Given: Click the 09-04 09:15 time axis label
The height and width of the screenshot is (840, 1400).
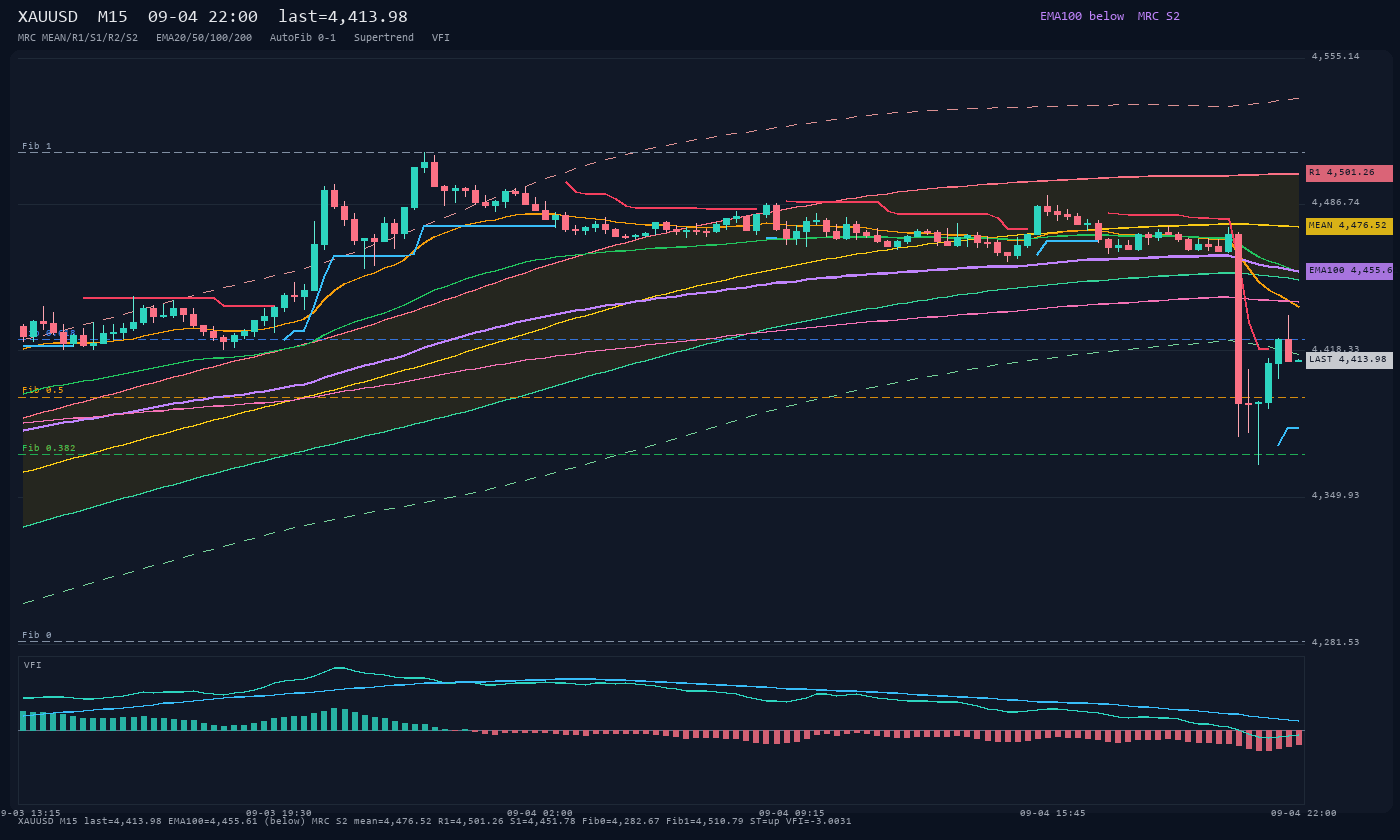Looking at the screenshot, I should (792, 814).
